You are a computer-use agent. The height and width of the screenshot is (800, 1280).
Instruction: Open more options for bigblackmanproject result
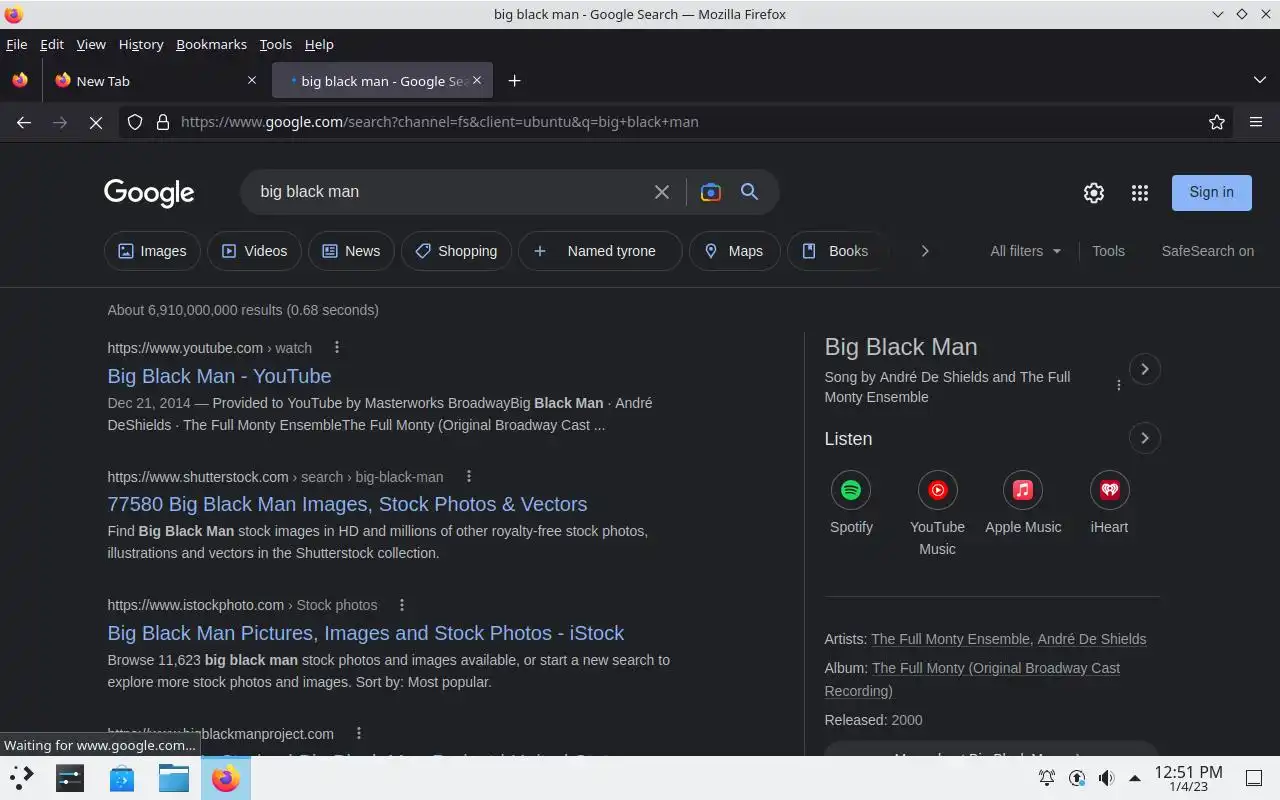coord(359,734)
